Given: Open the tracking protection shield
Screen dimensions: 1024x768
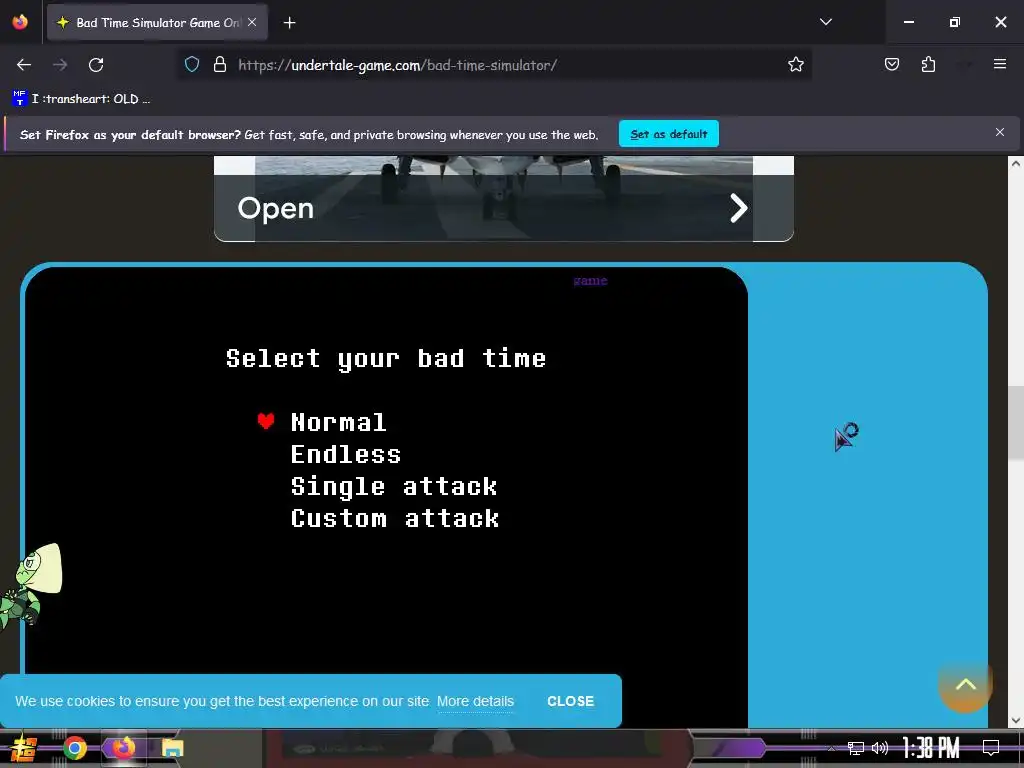Looking at the screenshot, I should 191,65.
